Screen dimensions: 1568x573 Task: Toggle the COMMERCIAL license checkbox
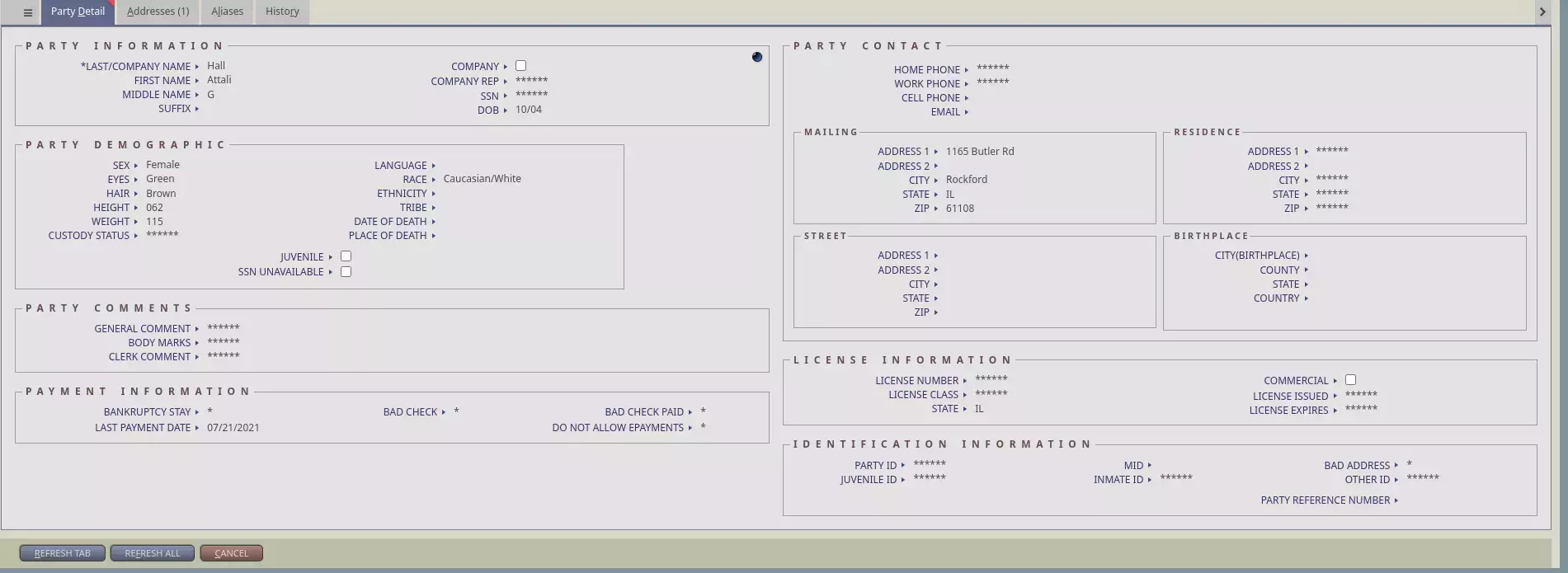[x=1350, y=380]
